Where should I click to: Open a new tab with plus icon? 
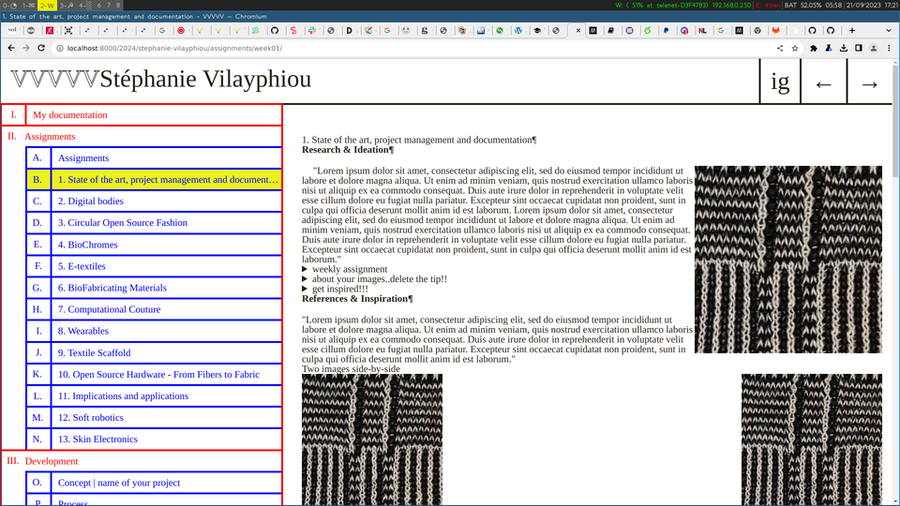[x=852, y=30]
